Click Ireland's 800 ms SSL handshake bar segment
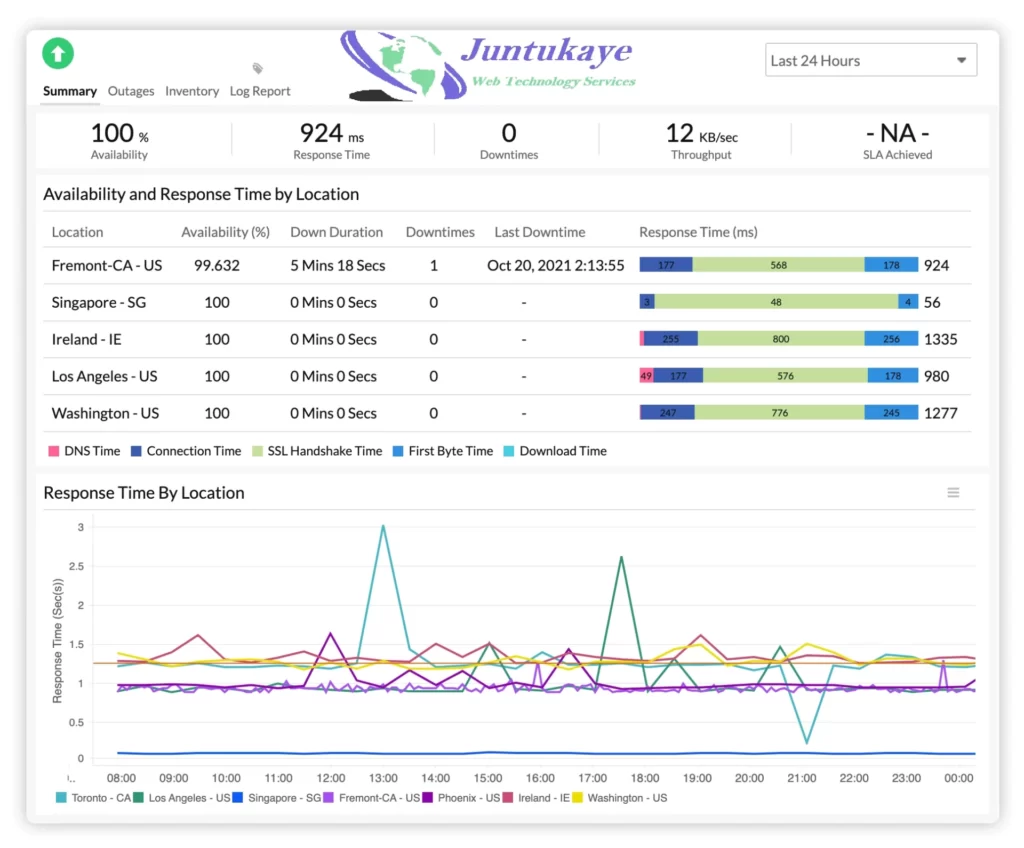Viewport: 1024px width, 848px height. (780, 339)
